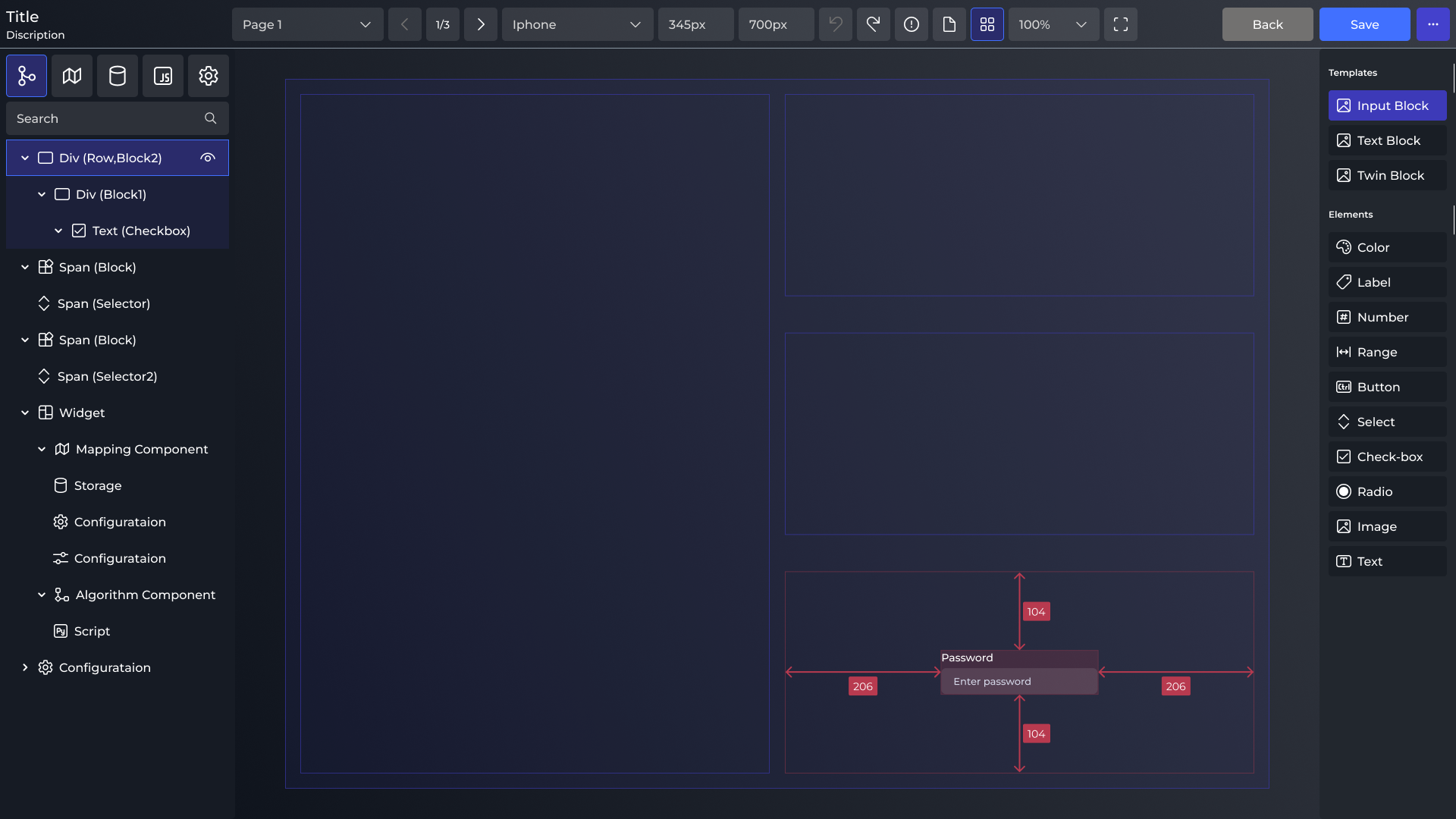
Task: Click the document page icon
Action: coord(949,24)
